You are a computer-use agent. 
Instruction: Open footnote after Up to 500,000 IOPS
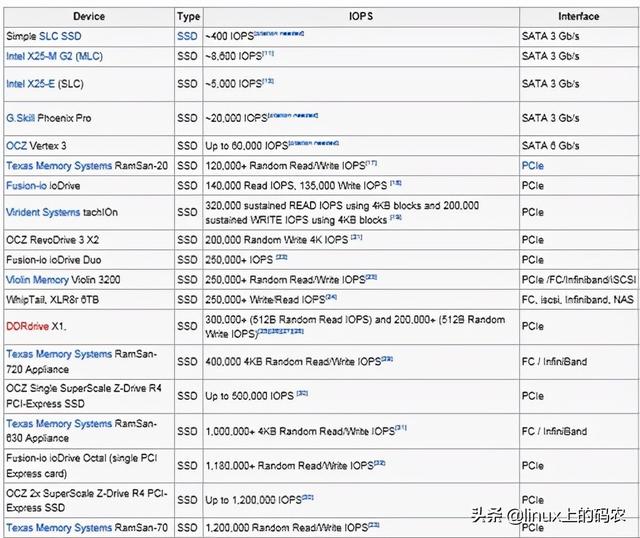coord(302,393)
